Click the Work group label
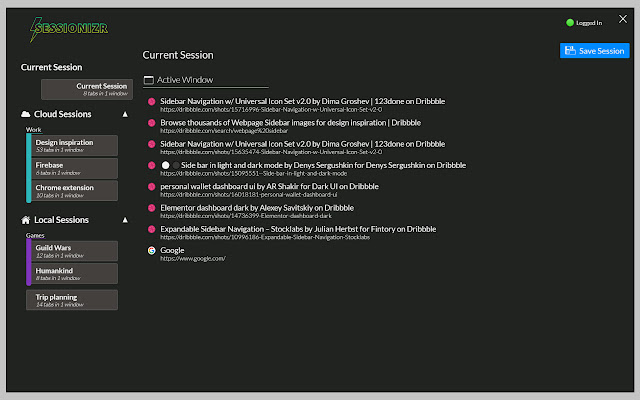Viewport: 640px width, 400px height. pos(33,129)
